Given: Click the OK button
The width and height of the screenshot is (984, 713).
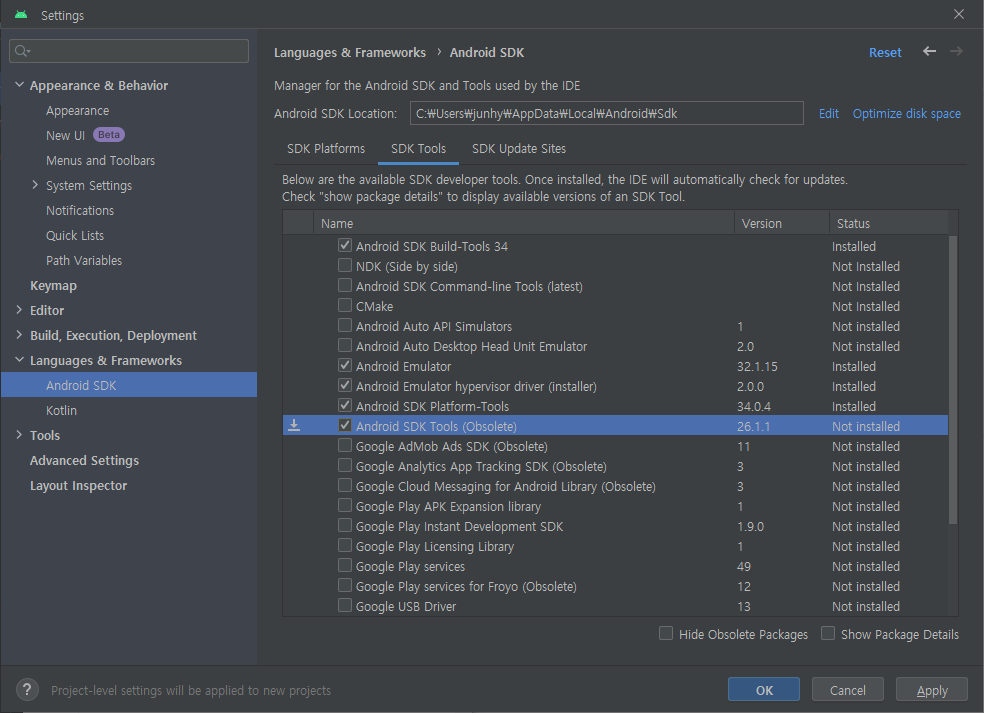Looking at the screenshot, I should coord(764,690).
